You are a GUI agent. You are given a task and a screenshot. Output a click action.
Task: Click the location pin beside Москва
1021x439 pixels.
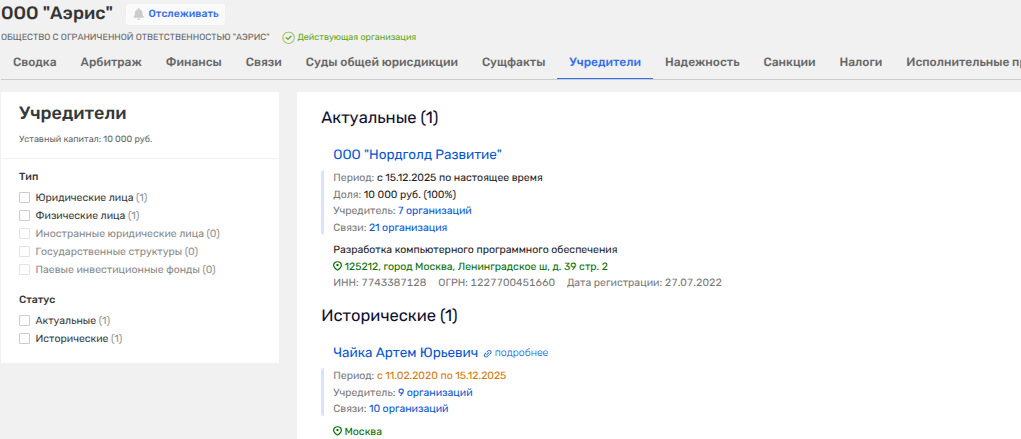pyautogui.click(x=337, y=431)
